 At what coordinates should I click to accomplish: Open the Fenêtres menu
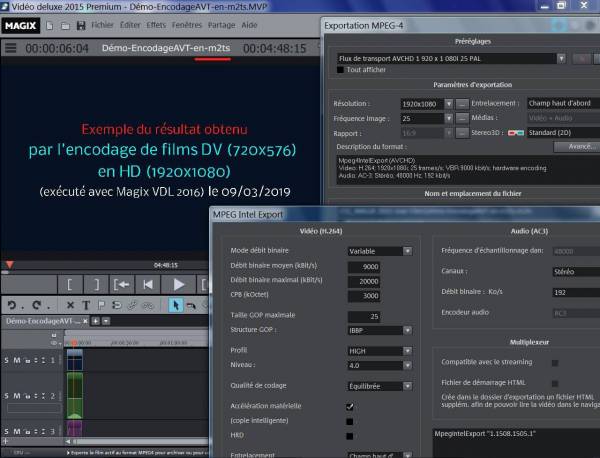187,25
